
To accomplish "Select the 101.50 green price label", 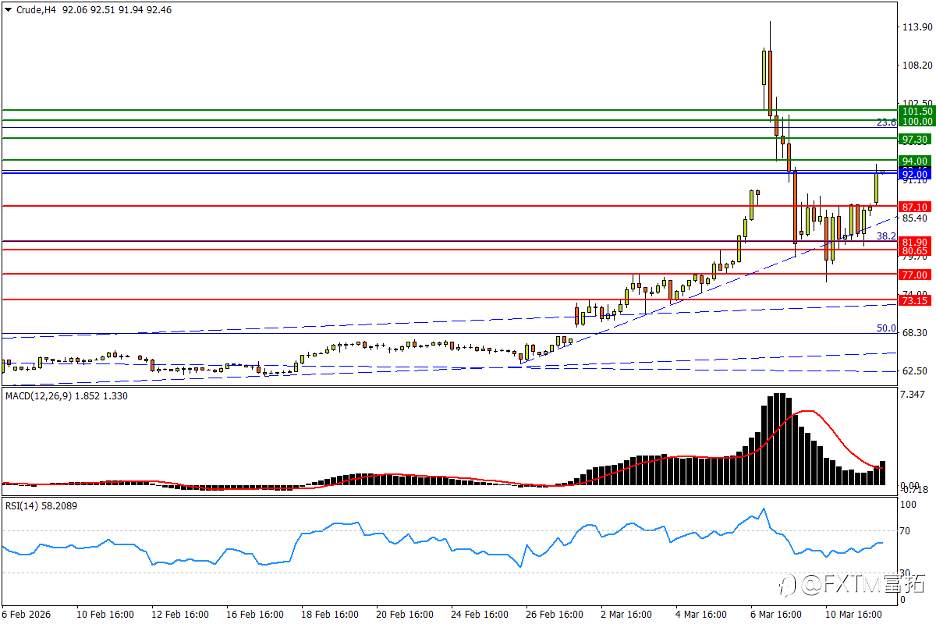I will [916, 112].
